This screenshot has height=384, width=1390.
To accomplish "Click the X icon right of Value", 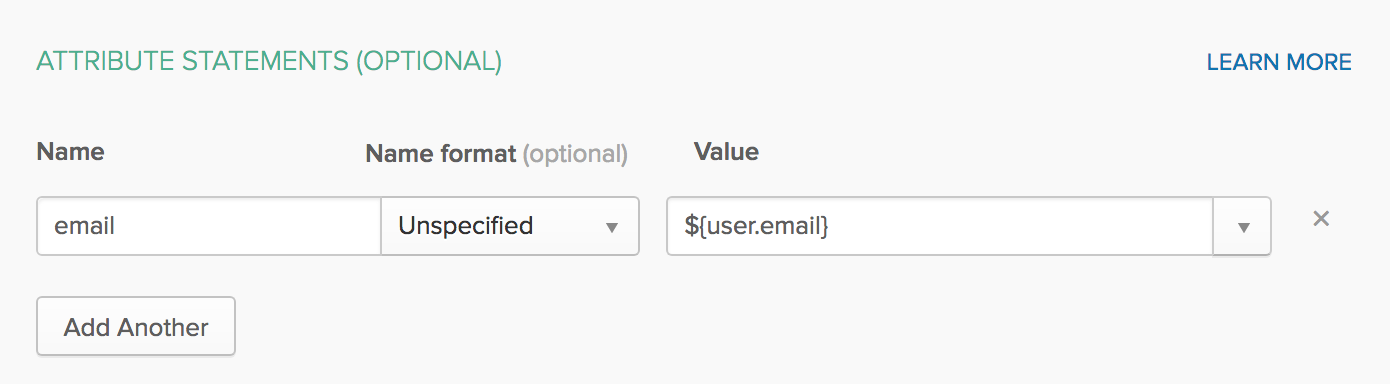I will [1321, 219].
